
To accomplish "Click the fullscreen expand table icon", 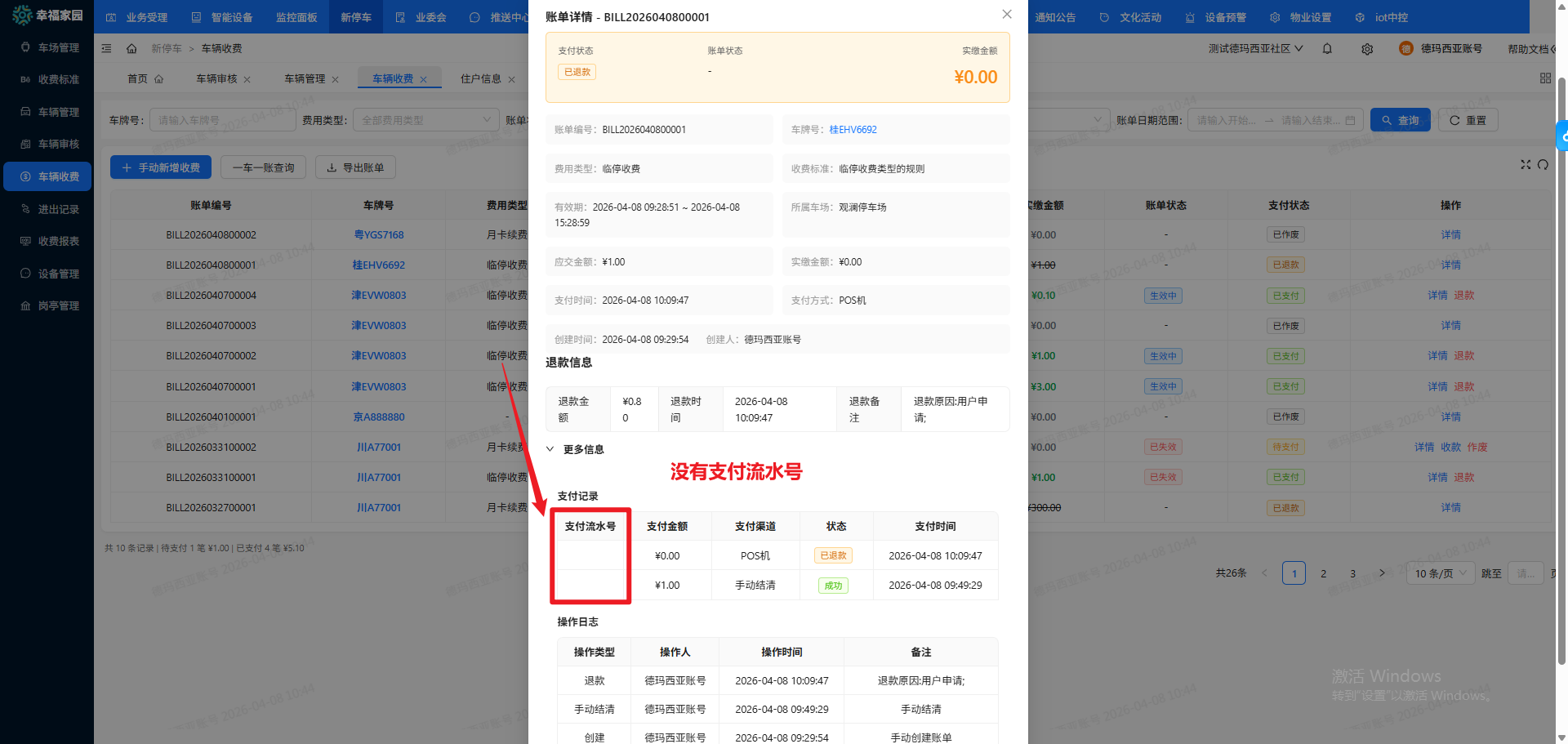I will tap(1526, 164).
